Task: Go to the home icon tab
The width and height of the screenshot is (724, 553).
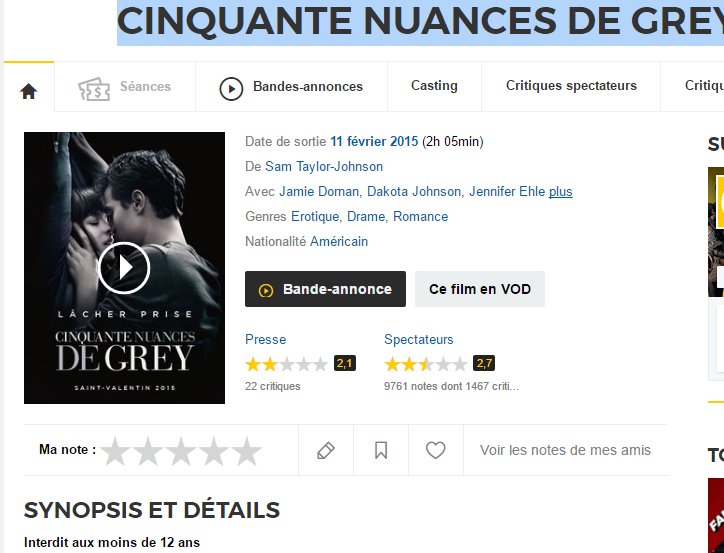Action: point(29,91)
